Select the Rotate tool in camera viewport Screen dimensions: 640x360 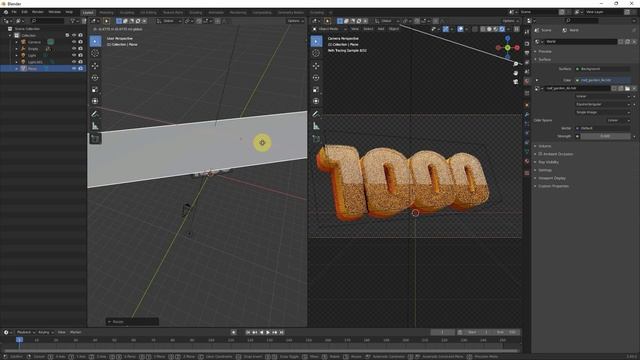pyautogui.click(x=316, y=78)
